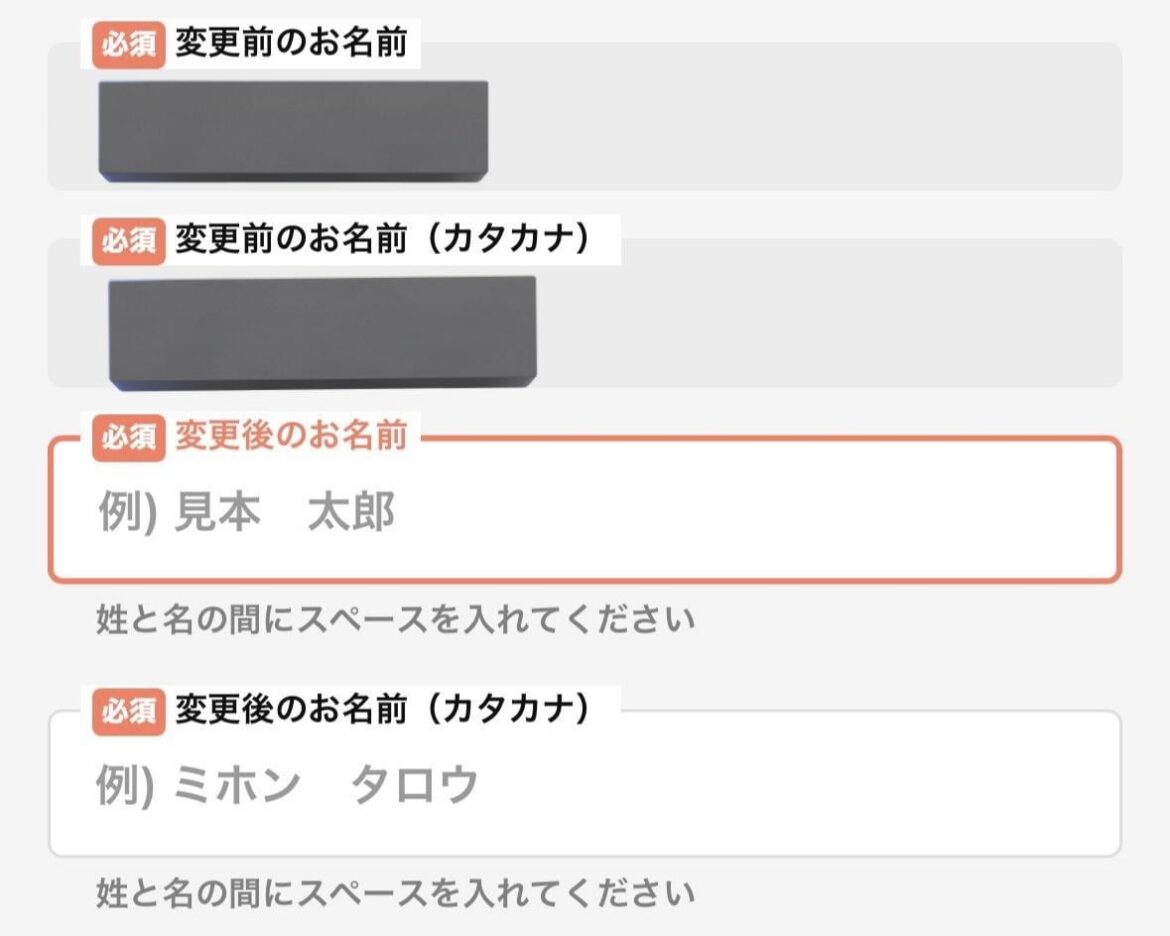Click the 変更後のお名前（カタカナ） label text
Viewport: 1170px width, 936px height.
click(384, 710)
